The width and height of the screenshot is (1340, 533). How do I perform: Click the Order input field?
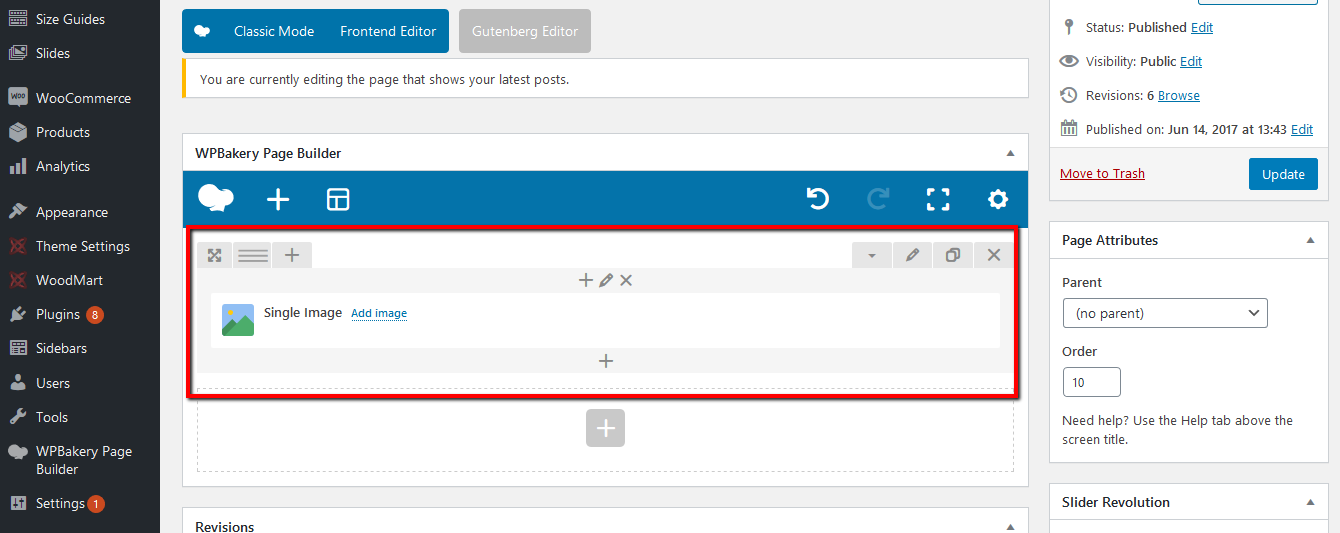(1092, 382)
